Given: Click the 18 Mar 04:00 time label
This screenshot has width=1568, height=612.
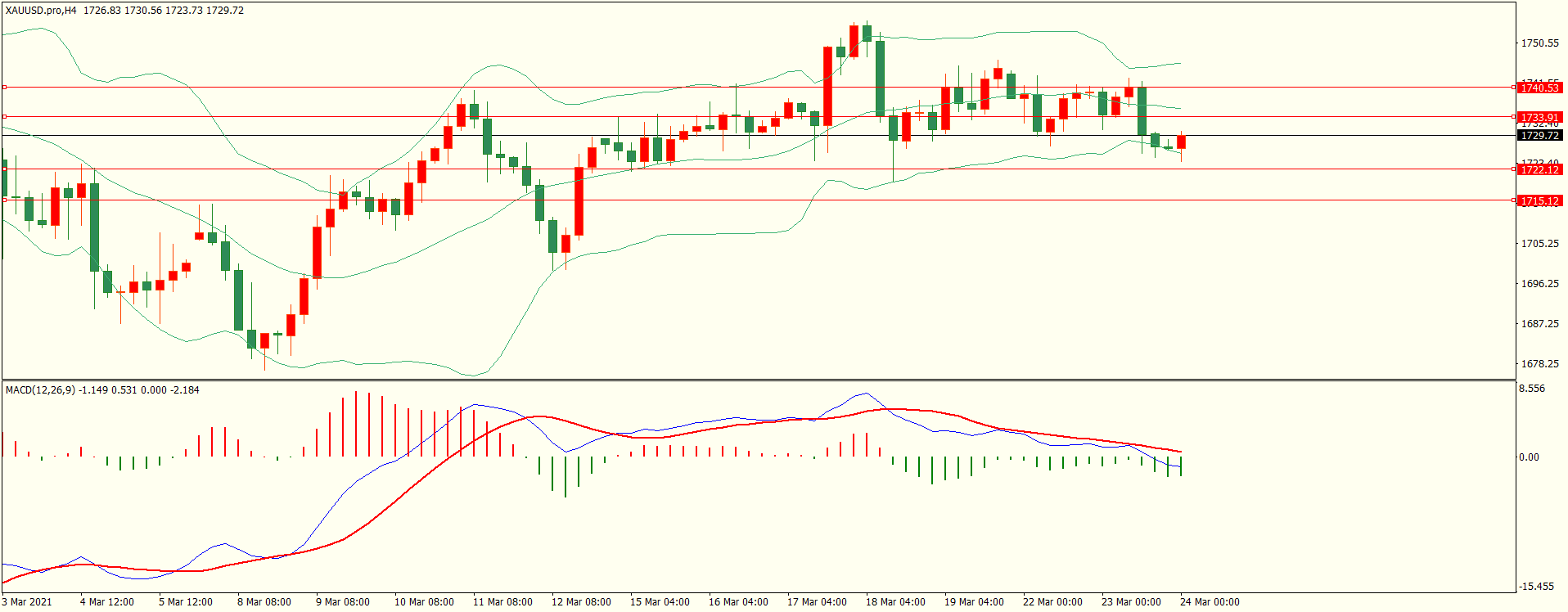Looking at the screenshot, I should pyautogui.click(x=895, y=602).
